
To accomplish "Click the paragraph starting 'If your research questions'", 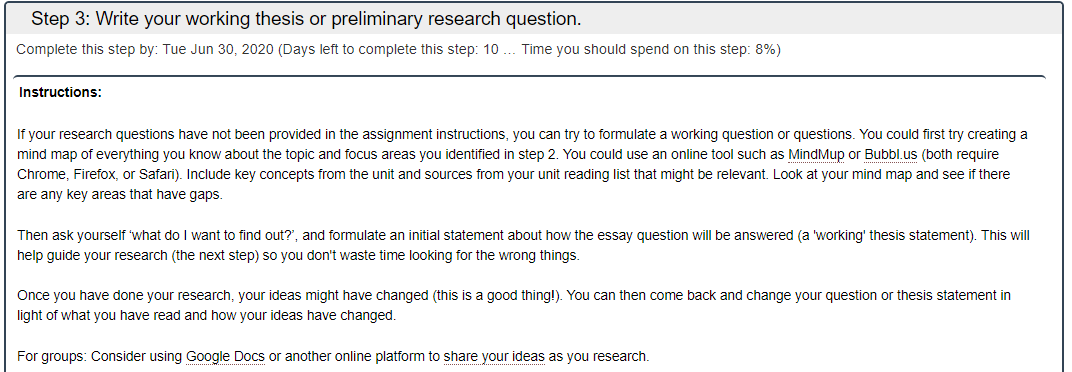I will [522, 164].
